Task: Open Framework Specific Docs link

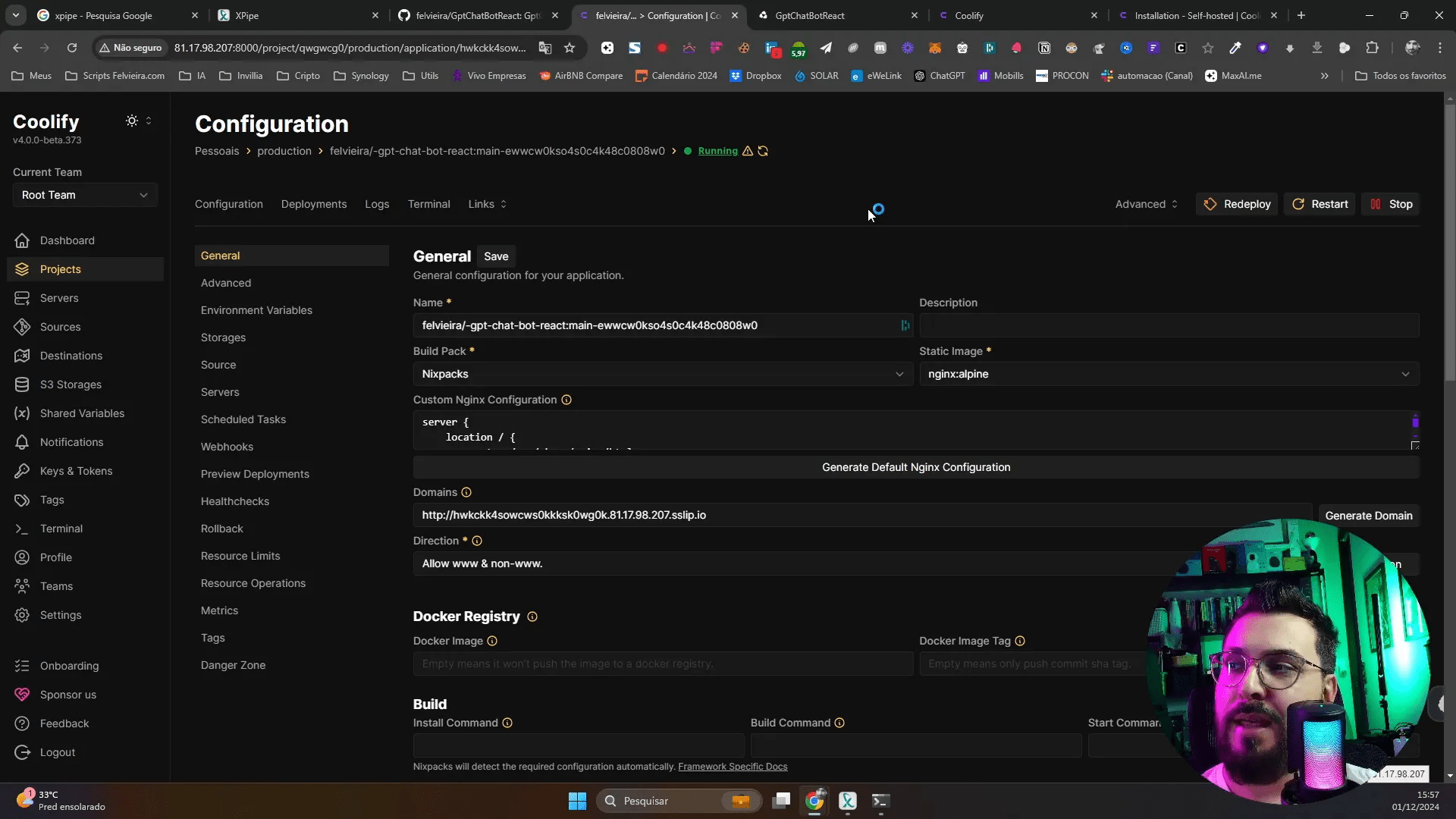Action: [x=733, y=767]
